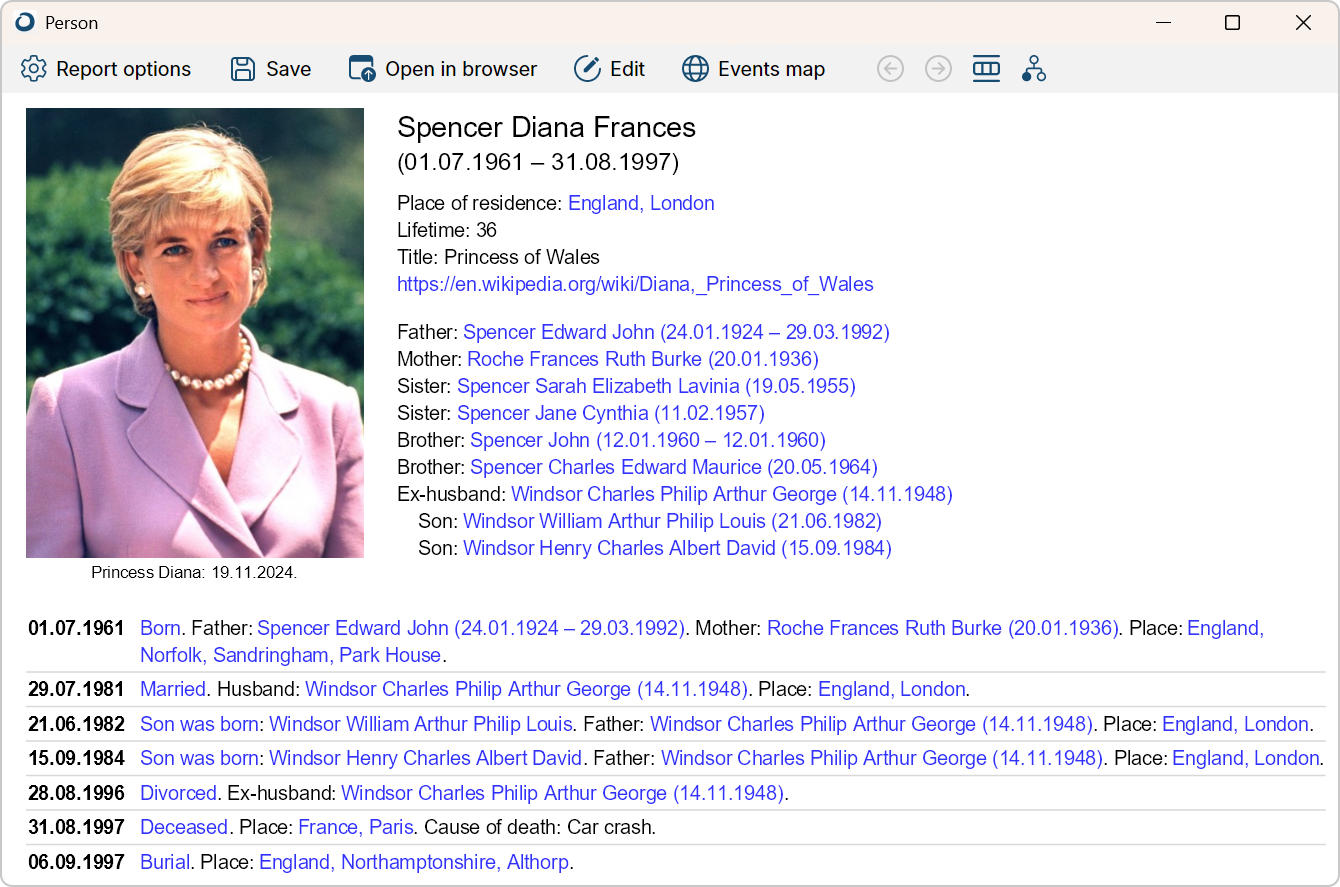Open ex-husband Windsor Charles link in header
The image size is (1340, 887).
pos(732,494)
